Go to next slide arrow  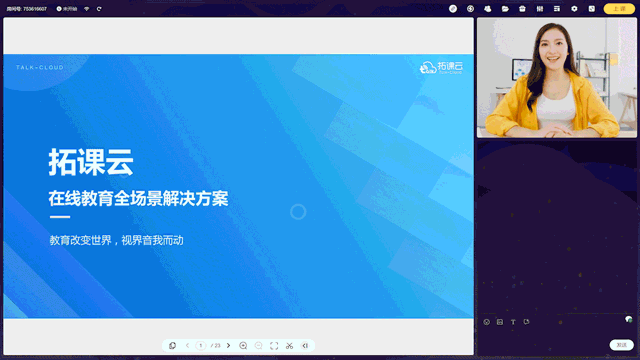click(229, 345)
